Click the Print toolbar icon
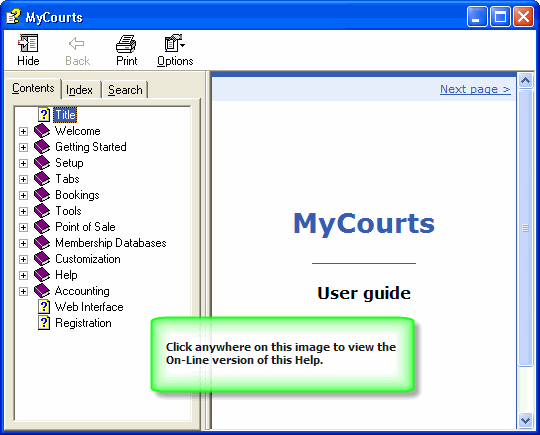 coord(126,44)
